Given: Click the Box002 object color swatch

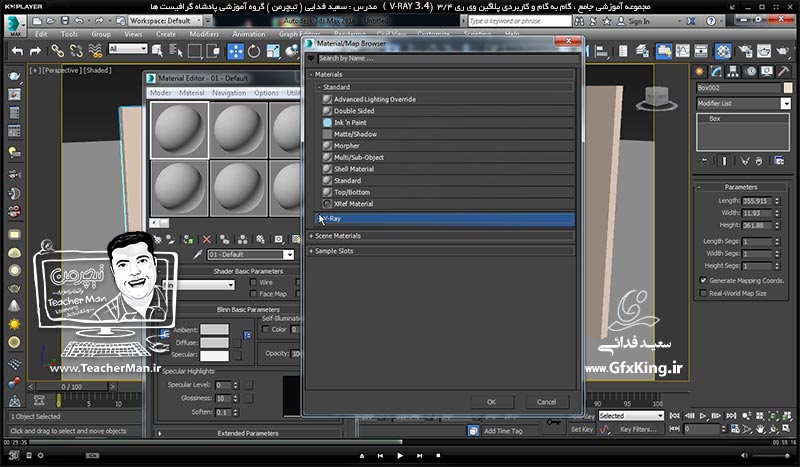Looking at the screenshot, I should point(788,88).
